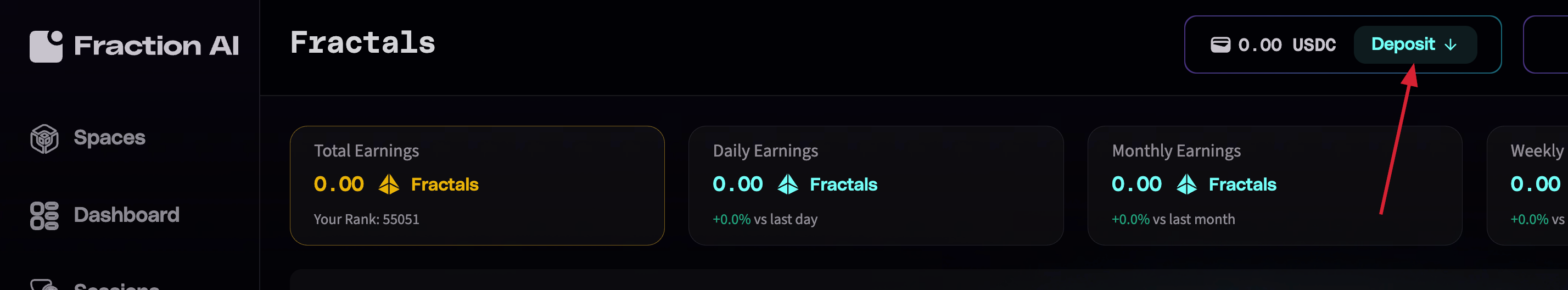Click the Deposit button
Image resolution: width=1568 pixels, height=290 pixels.
[x=1415, y=44]
